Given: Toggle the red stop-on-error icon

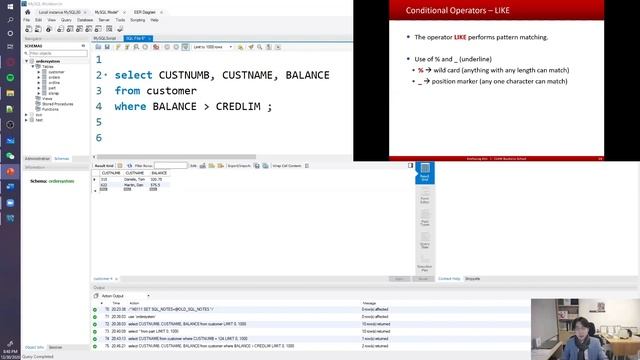Looking at the screenshot, I should point(156,47).
